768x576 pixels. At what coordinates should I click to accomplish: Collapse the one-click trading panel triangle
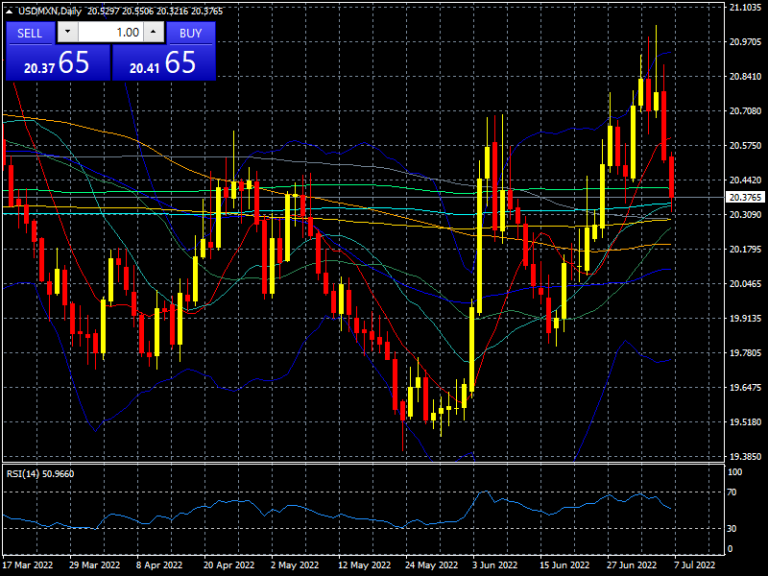9,10
